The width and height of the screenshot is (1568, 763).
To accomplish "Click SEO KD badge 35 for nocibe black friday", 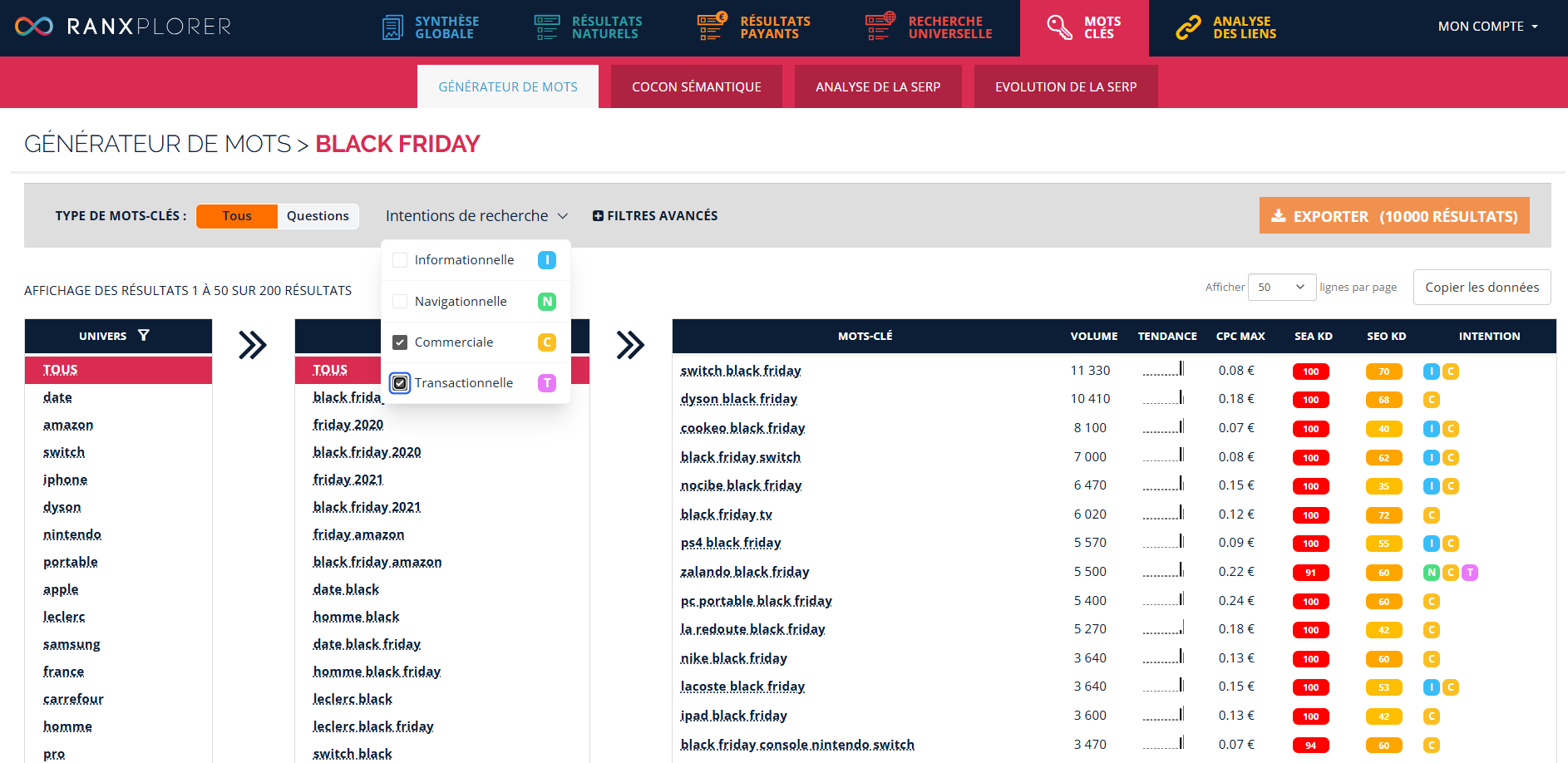I will [x=1383, y=486].
